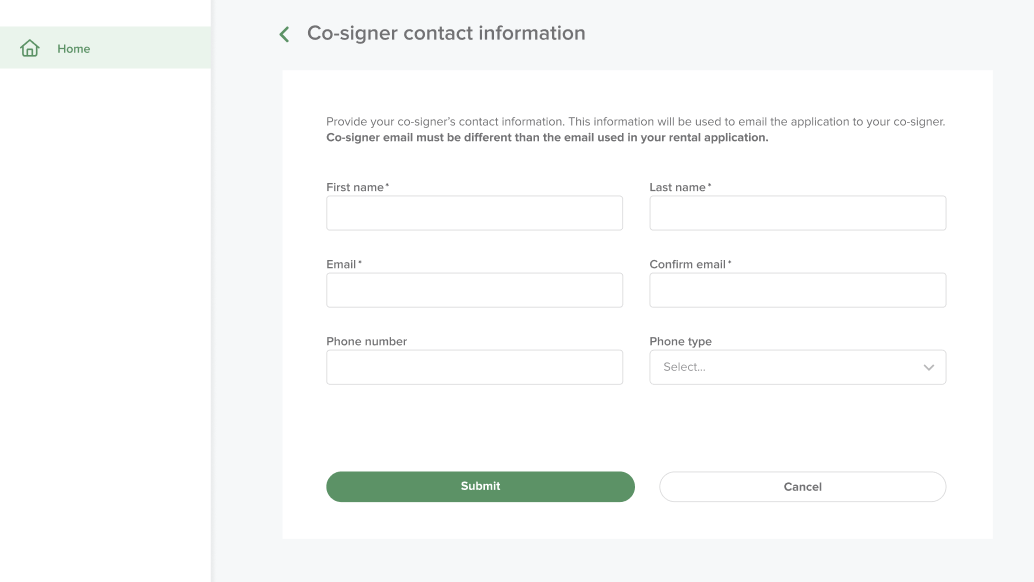The height and width of the screenshot is (582, 1034).
Task: Submit the co-signer contact information form
Action: click(x=480, y=486)
